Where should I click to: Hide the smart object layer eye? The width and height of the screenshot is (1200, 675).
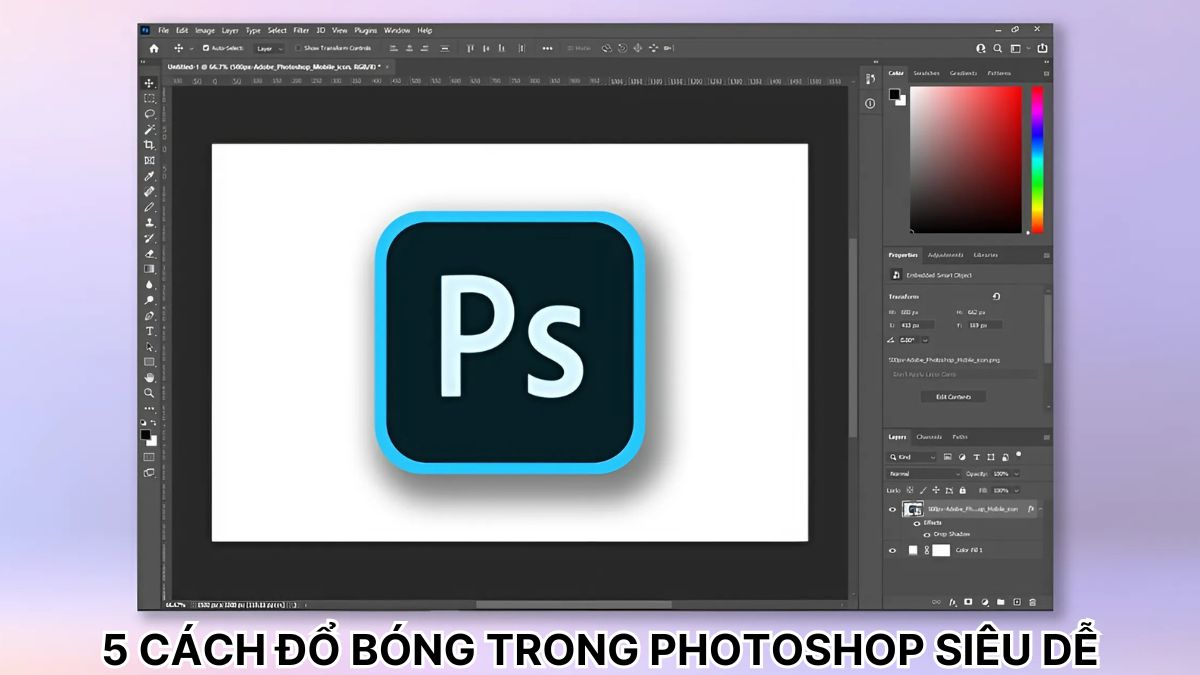tap(892, 509)
